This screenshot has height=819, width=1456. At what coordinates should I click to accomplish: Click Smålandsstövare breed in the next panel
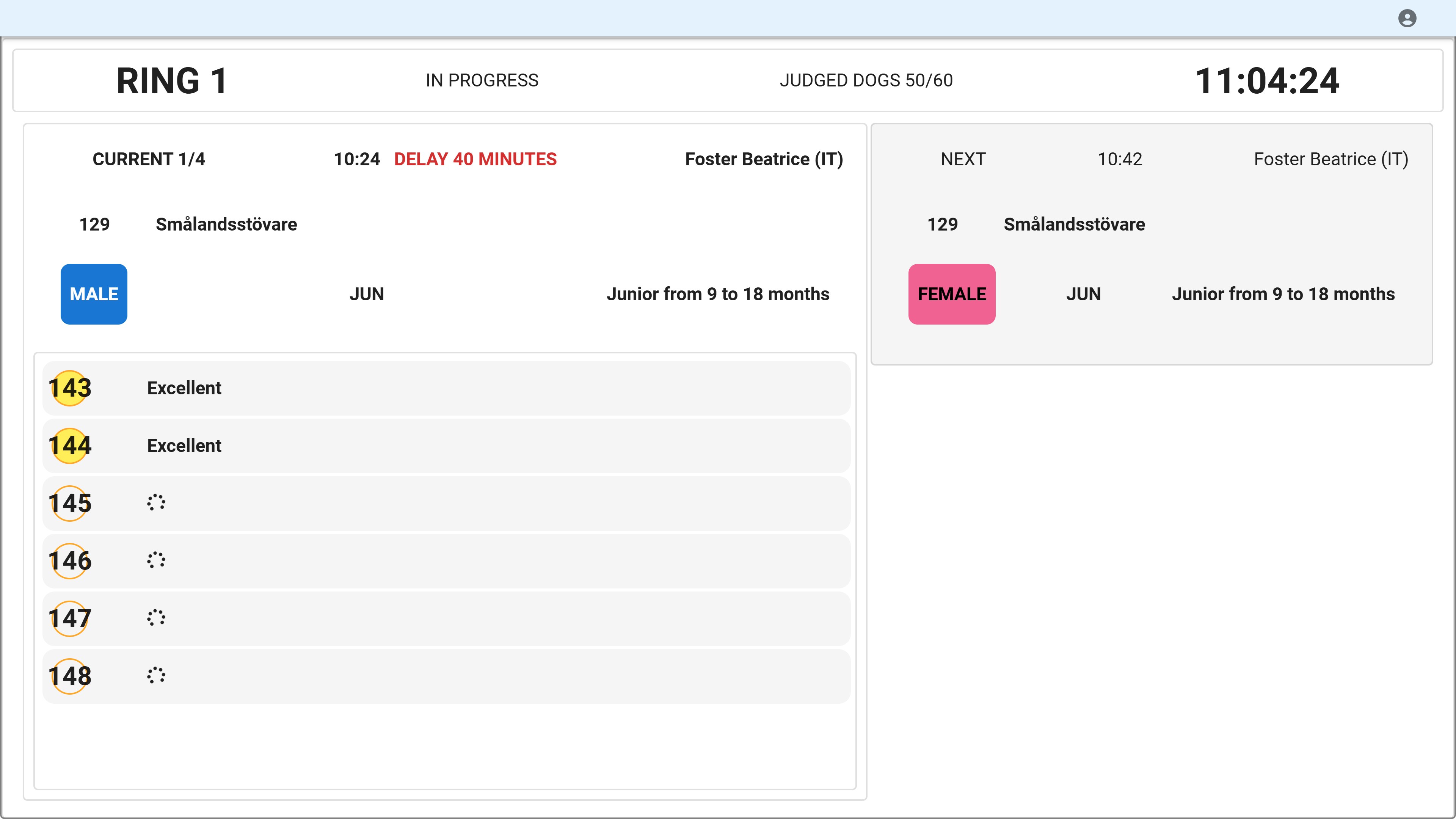[x=1074, y=224]
